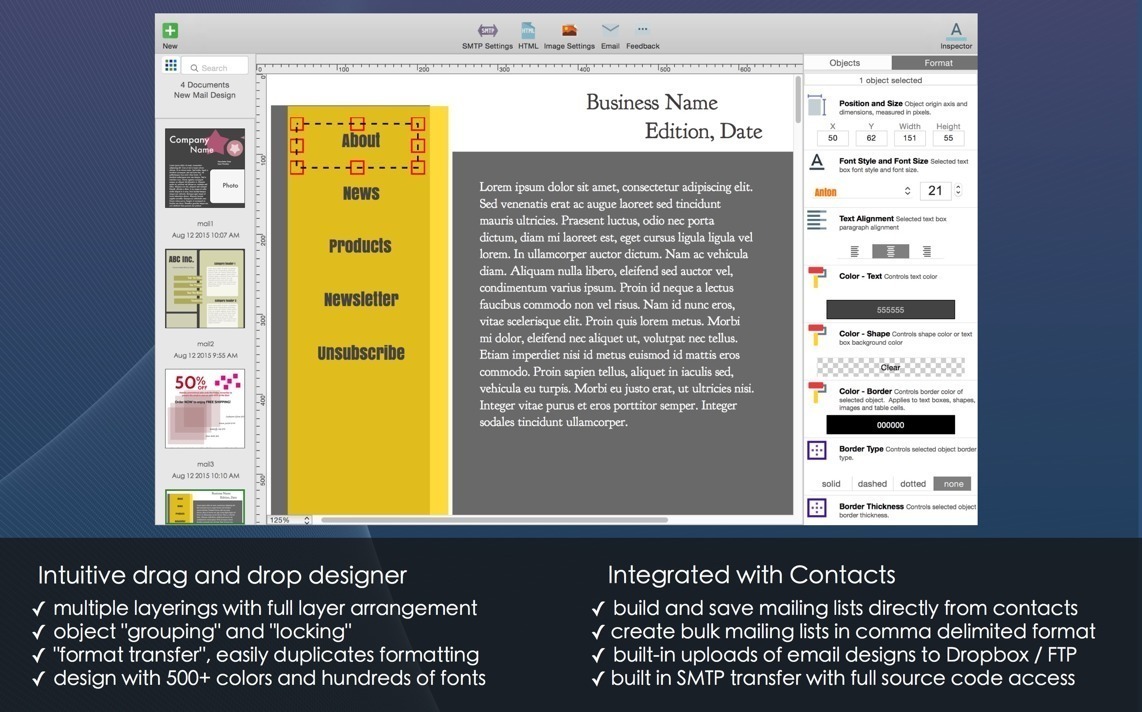The width and height of the screenshot is (1142, 712).
Task: Set border type to dashed
Action: click(872, 484)
